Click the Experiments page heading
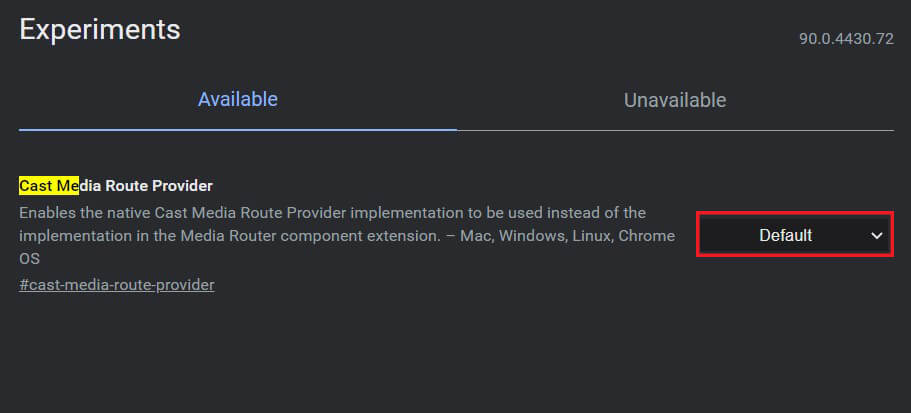This screenshot has width=911, height=413. point(100,29)
